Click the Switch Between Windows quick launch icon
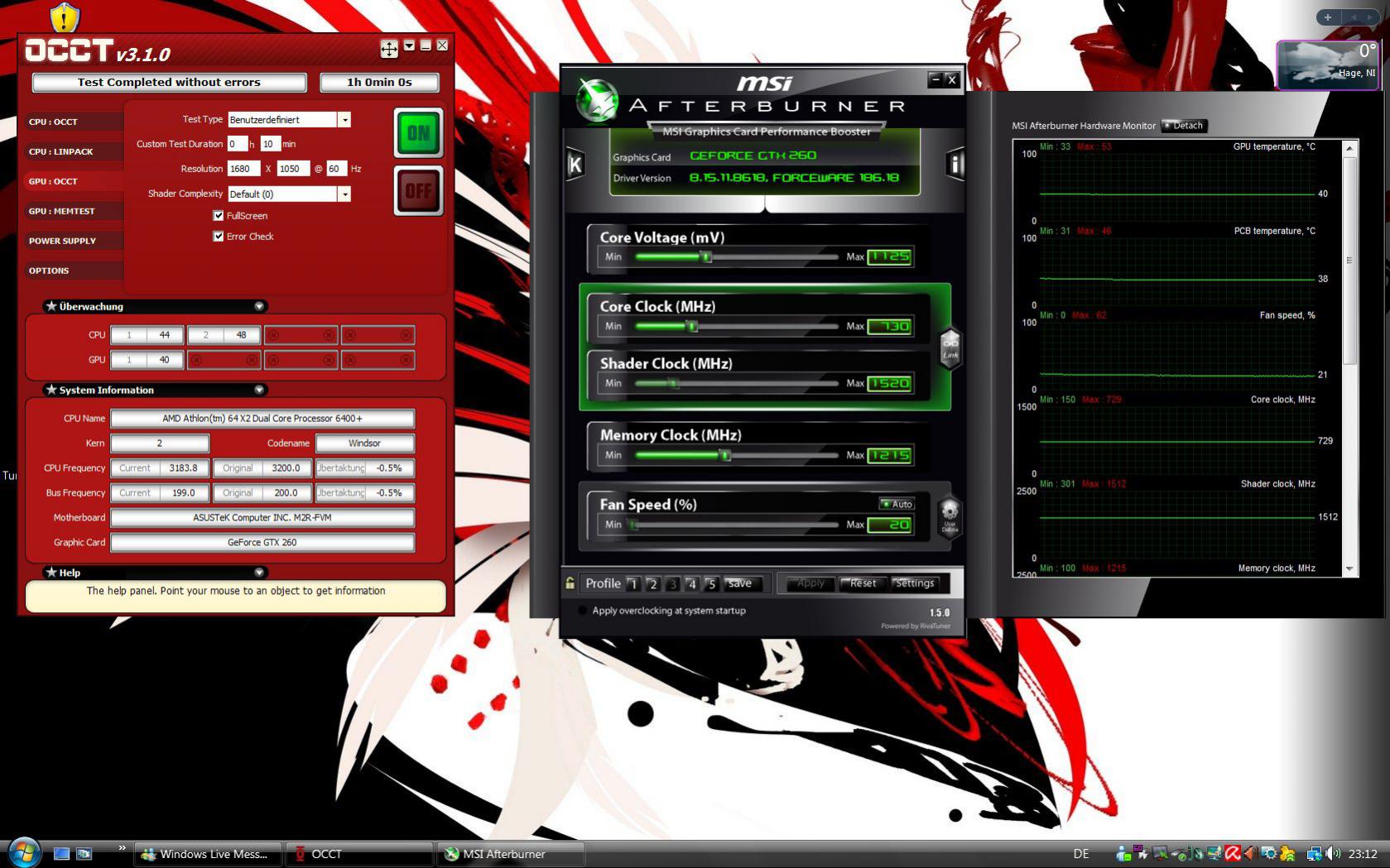The image size is (1390, 868). coord(84,853)
